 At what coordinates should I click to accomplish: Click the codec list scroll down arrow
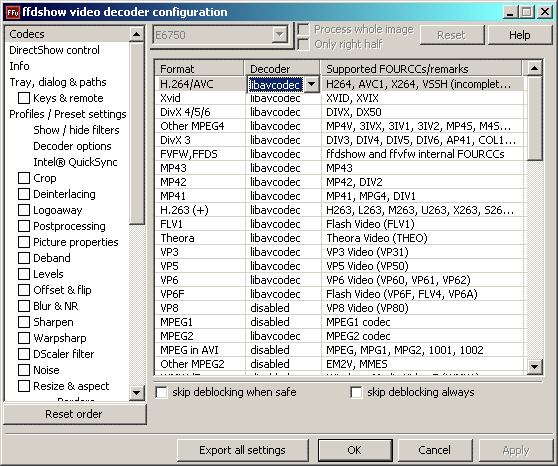click(x=535, y=366)
